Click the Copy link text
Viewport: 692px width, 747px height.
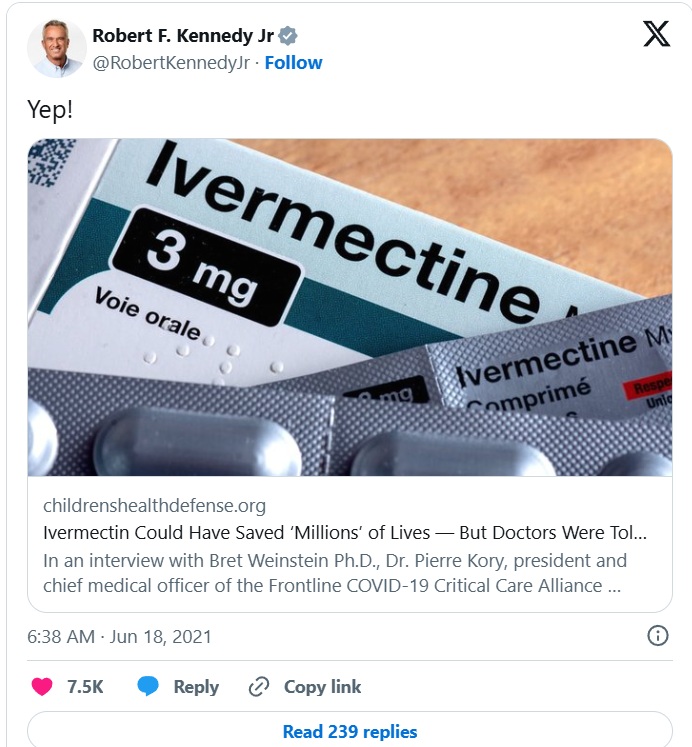click(x=322, y=686)
